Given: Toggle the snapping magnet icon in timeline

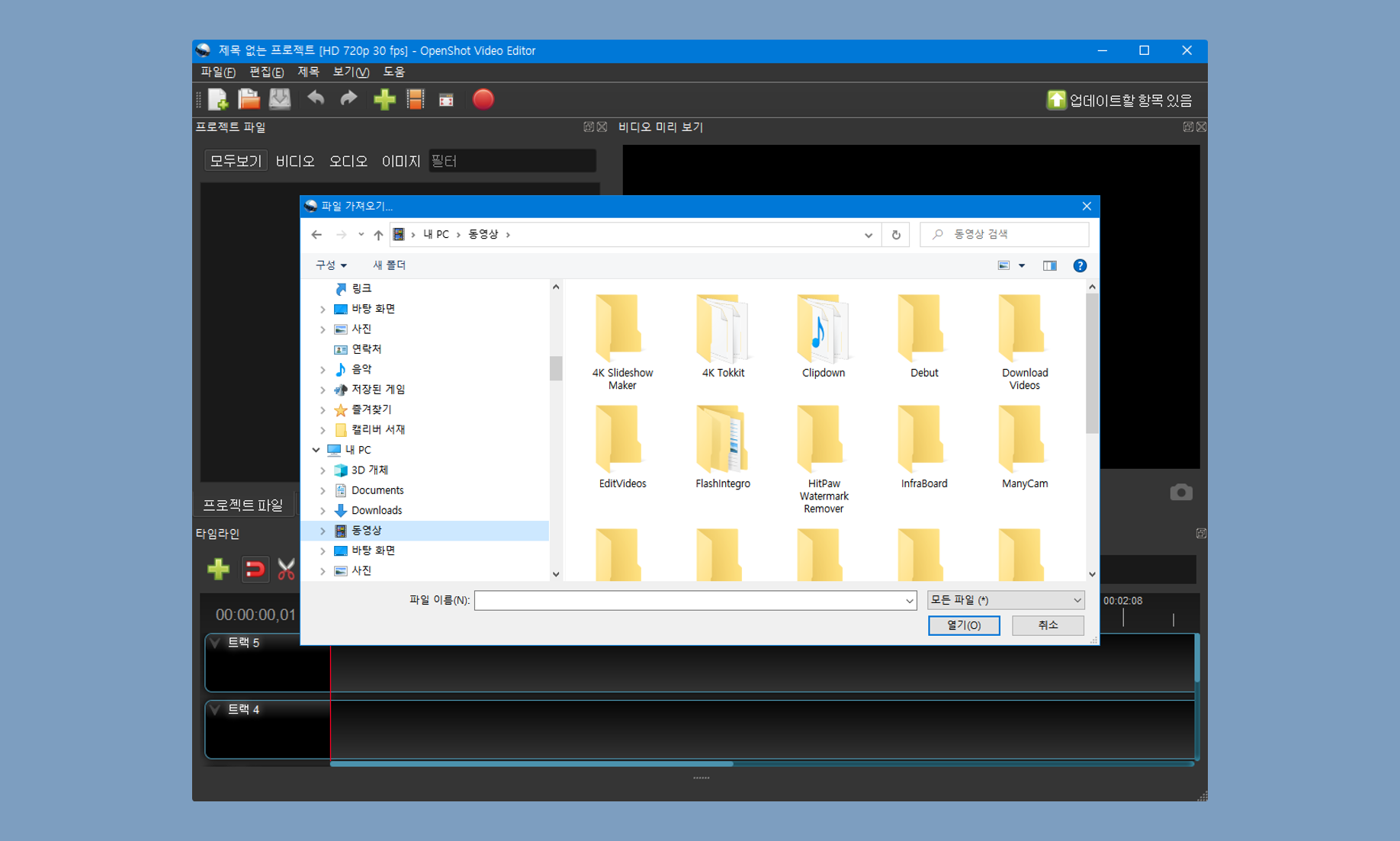Looking at the screenshot, I should pos(255,570).
